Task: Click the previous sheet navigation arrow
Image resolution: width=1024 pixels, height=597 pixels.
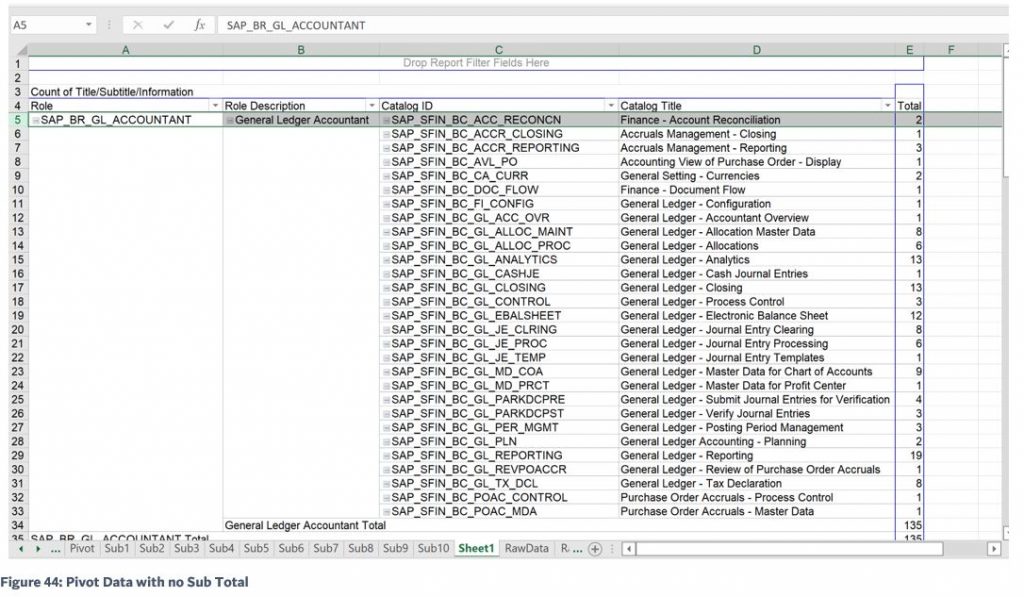Action: [x=21, y=549]
